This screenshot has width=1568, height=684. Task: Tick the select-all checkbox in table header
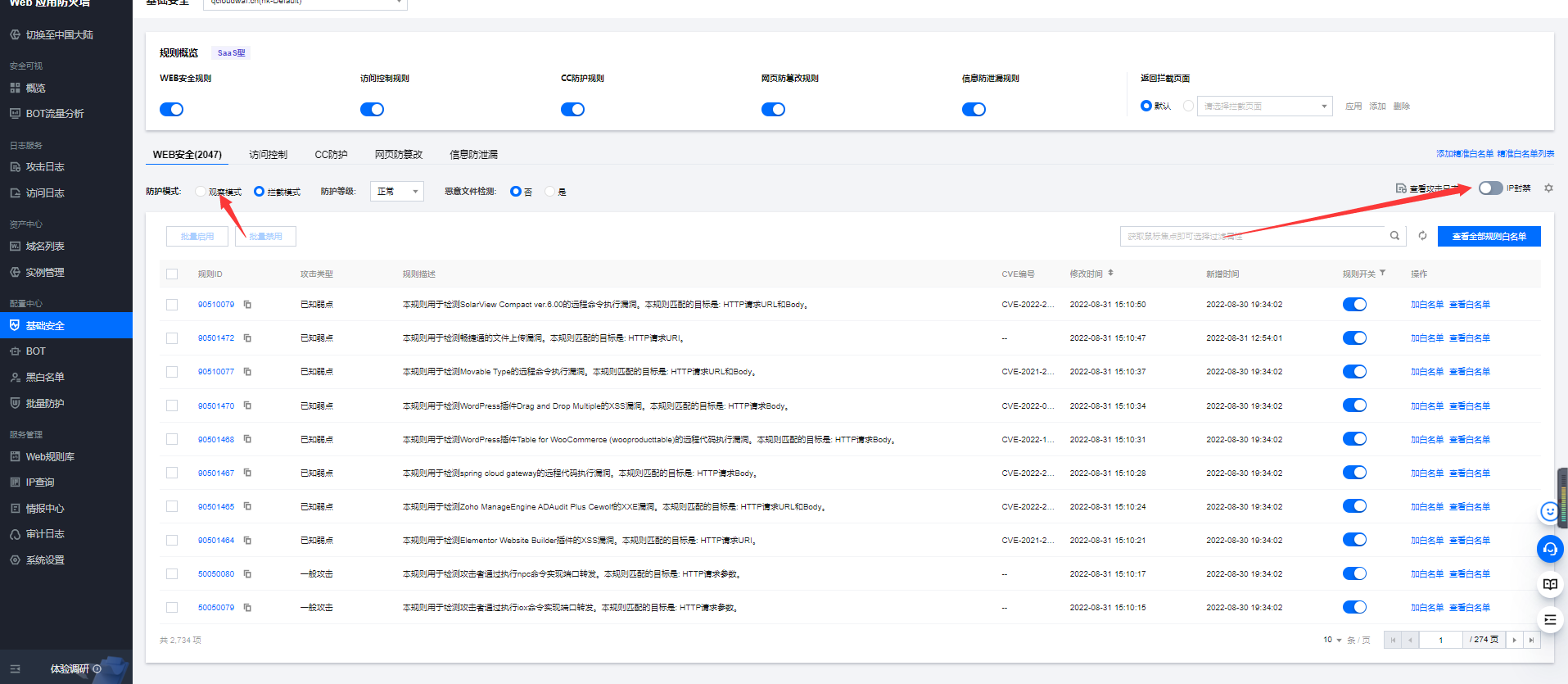click(172, 274)
